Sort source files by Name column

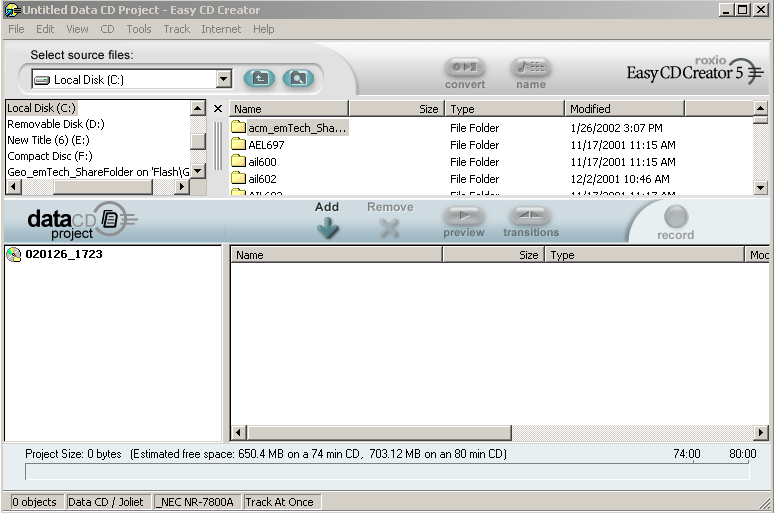(x=289, y=109)
